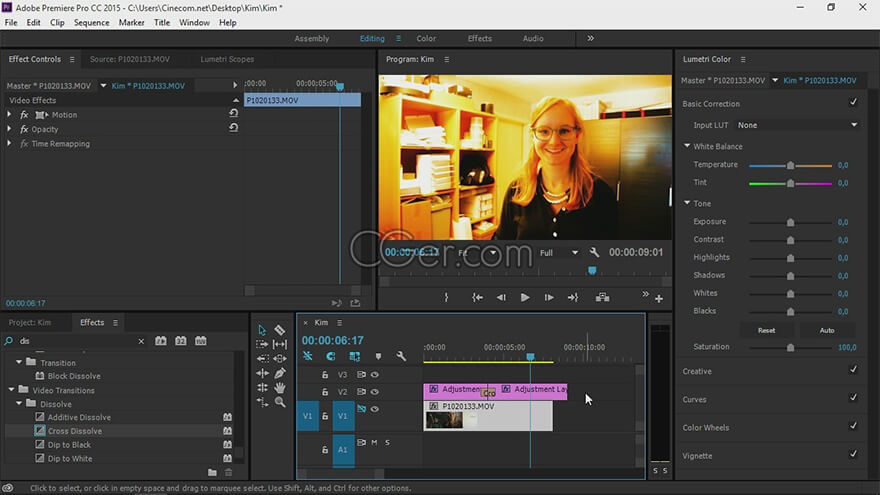Adjust the Temperature slider
Screen dimensions: 880x495
[790, 166]
